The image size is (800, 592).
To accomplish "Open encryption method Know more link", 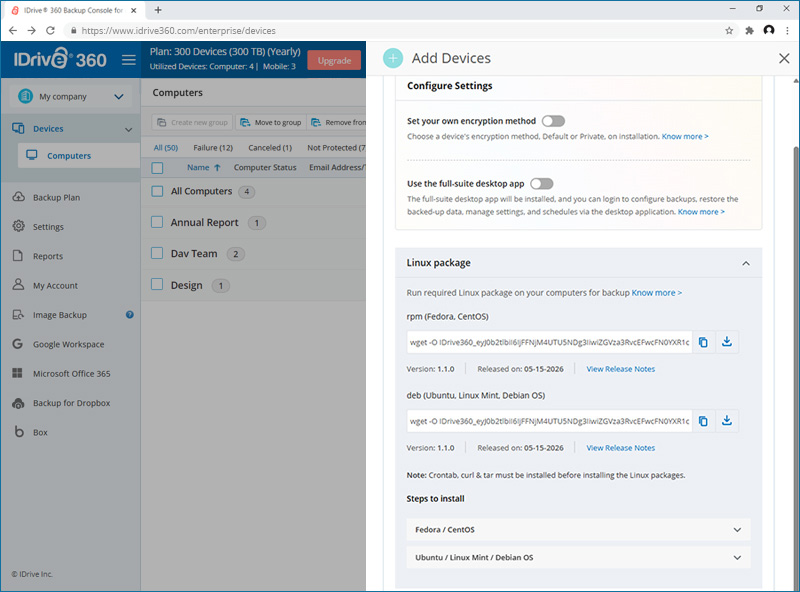I will [685, 136].
